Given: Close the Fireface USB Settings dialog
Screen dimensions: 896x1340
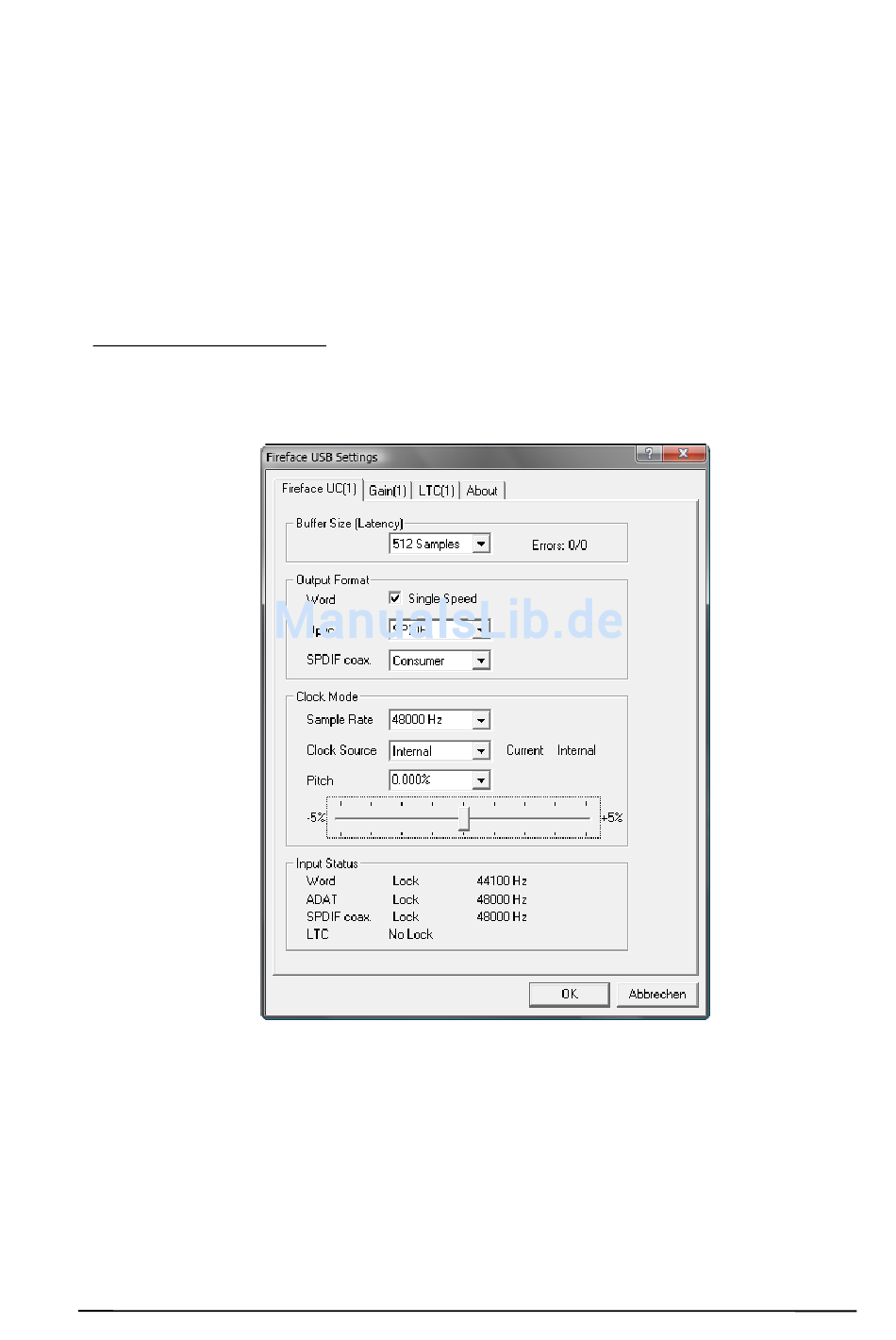Looking at the screenshot, I should (x=684, y=454).
